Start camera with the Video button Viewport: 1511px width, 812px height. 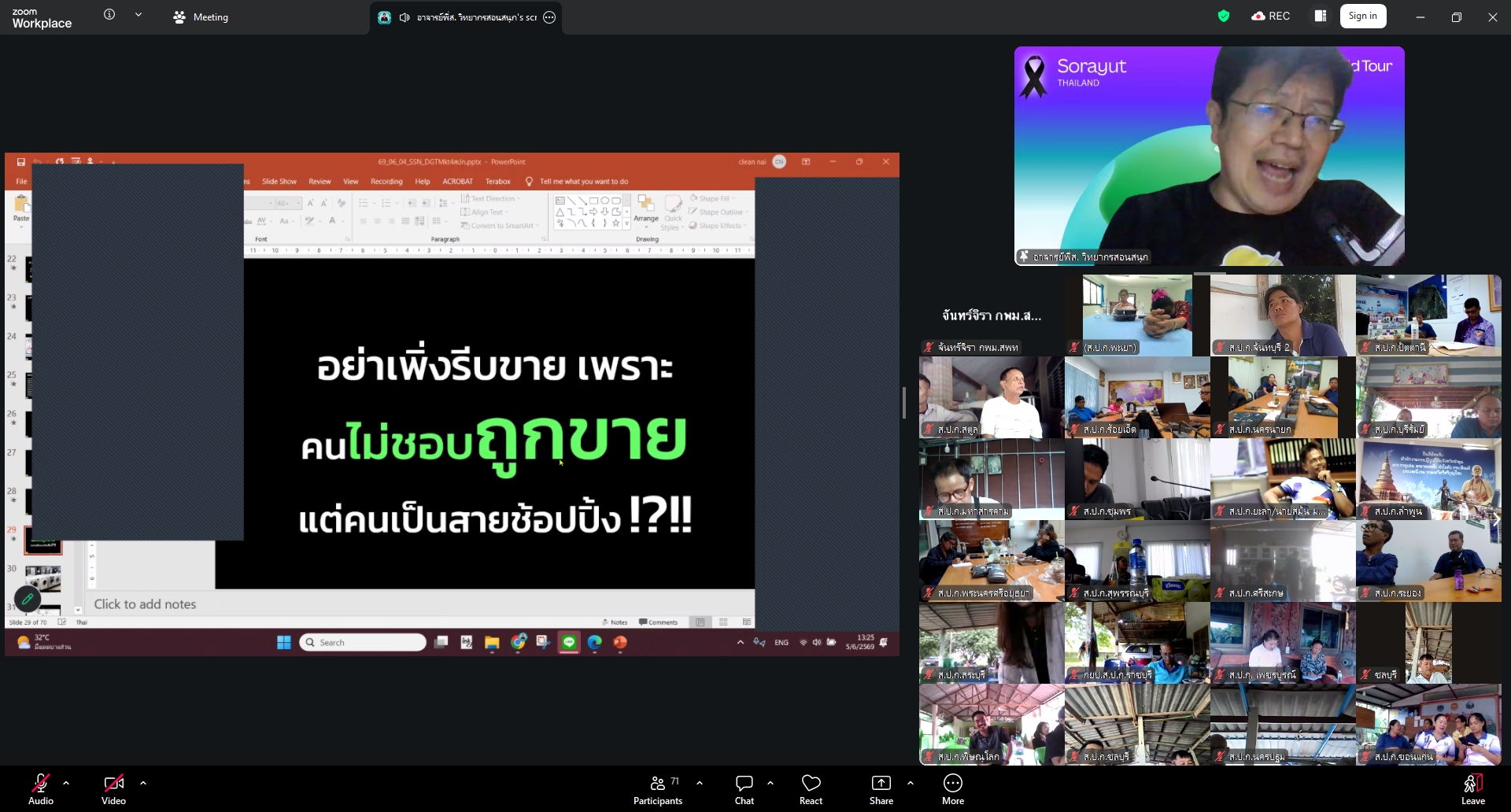pyautogui.click(x=113, y=789)
